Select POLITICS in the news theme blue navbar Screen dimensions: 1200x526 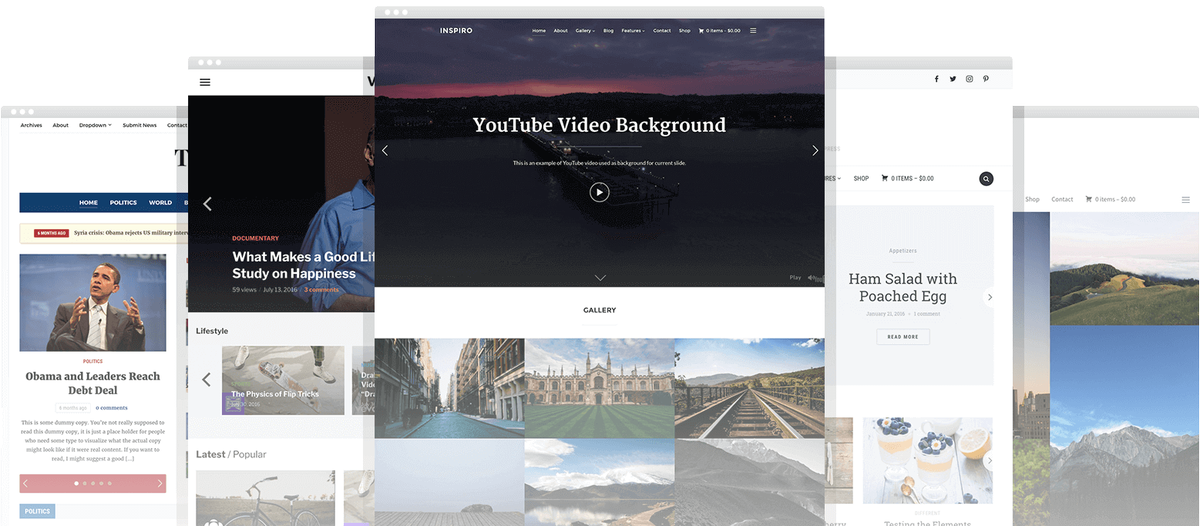pos(124,202)
